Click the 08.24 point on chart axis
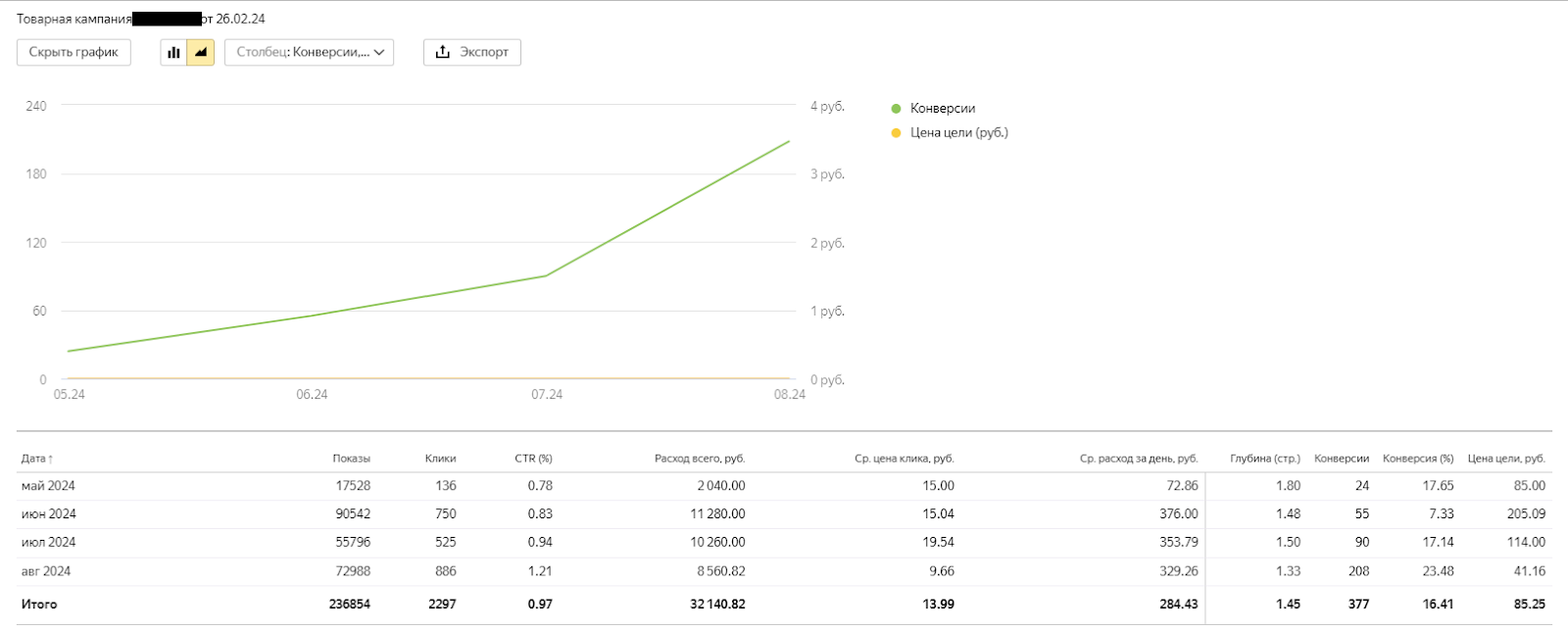 (x=789, y=395)
